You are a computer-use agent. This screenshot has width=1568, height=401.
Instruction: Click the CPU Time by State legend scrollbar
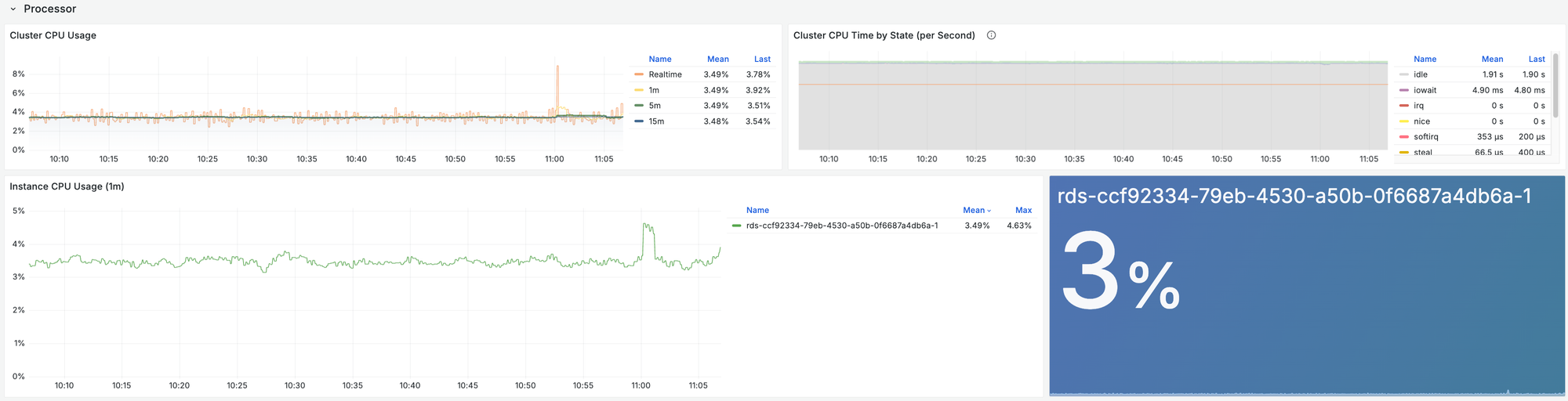1555,86
